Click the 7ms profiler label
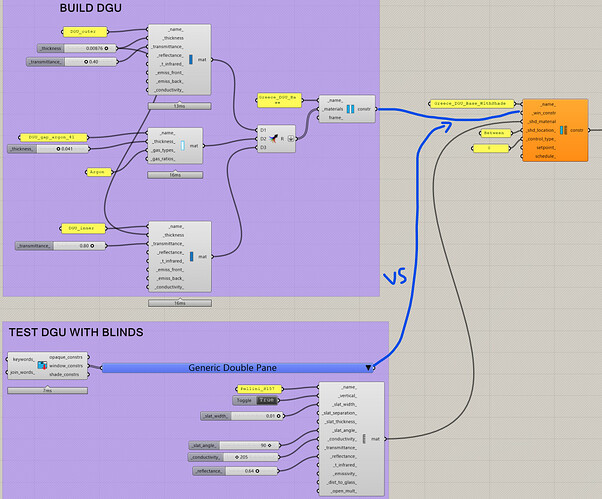 point(48,390)
